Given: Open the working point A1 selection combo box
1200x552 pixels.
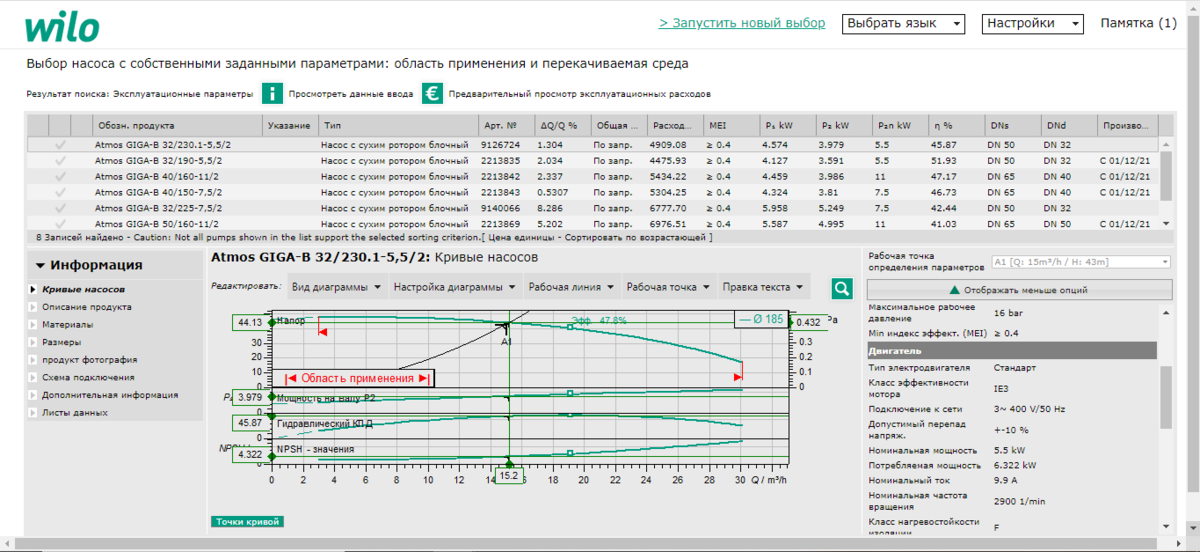Looking at the screenshot, I should [1080, 262].
